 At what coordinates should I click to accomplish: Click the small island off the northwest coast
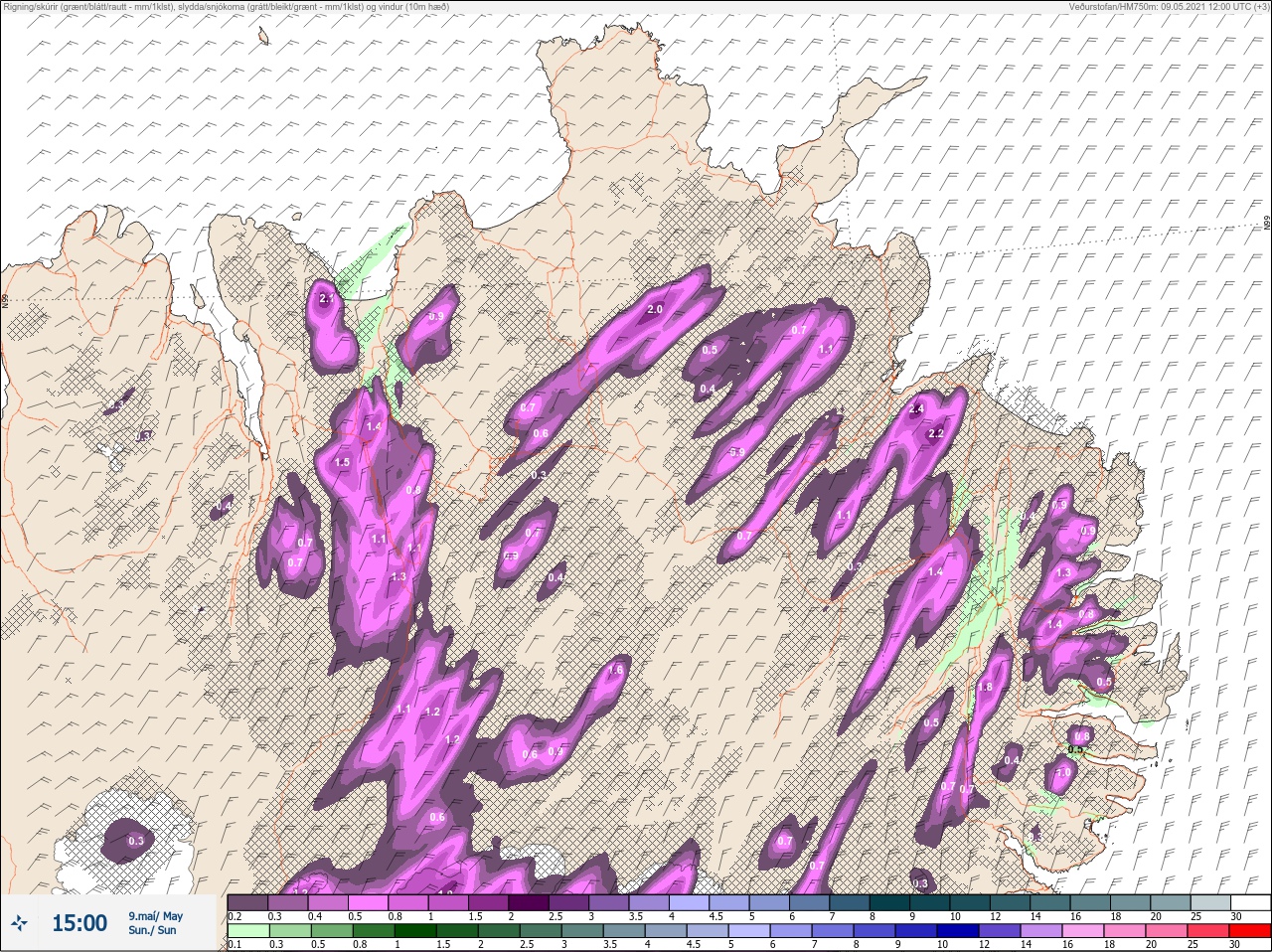pos(263,37)
